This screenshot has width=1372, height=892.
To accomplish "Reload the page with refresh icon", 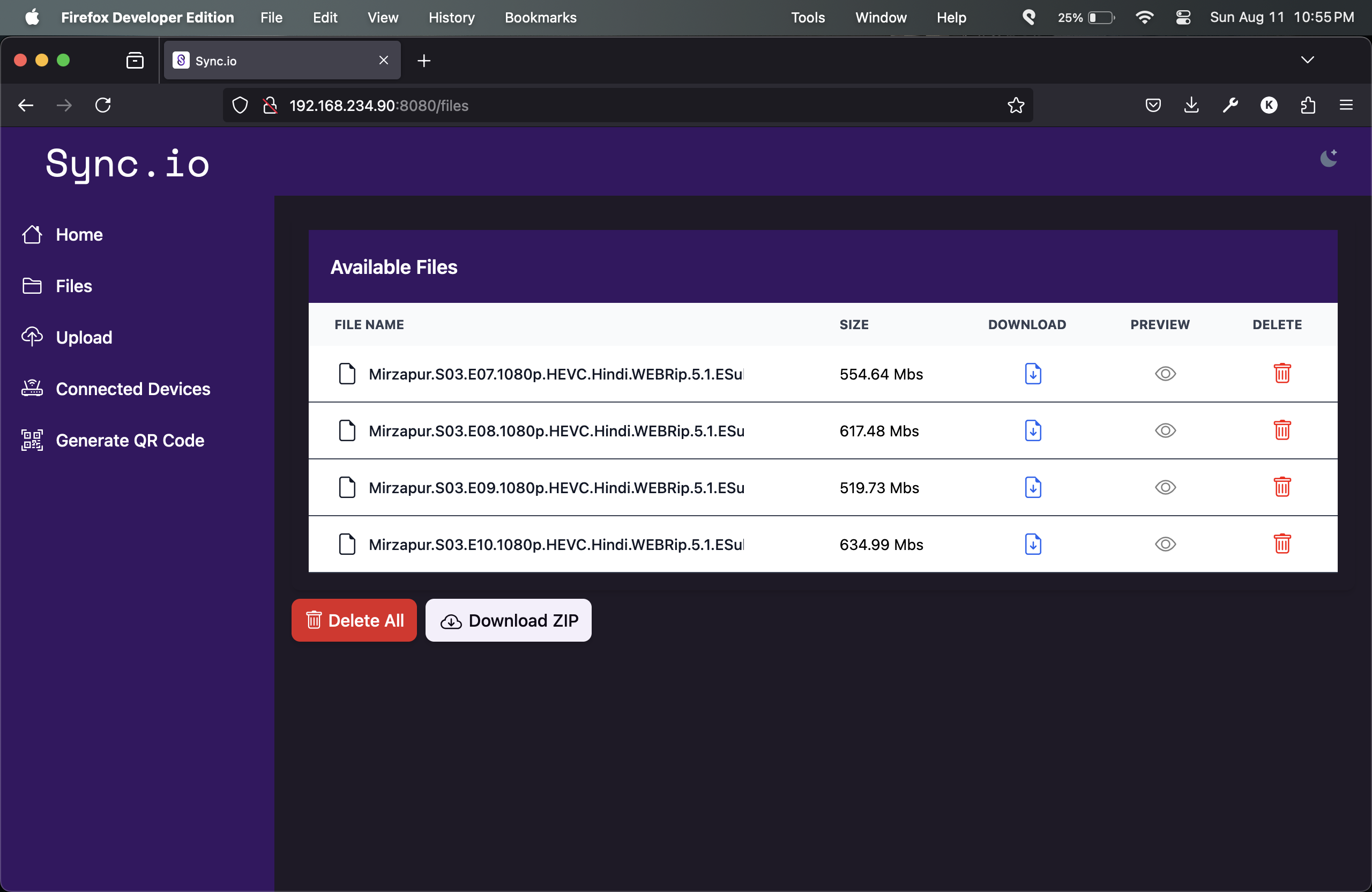I will pyautogui.click(x=102, y=105).
